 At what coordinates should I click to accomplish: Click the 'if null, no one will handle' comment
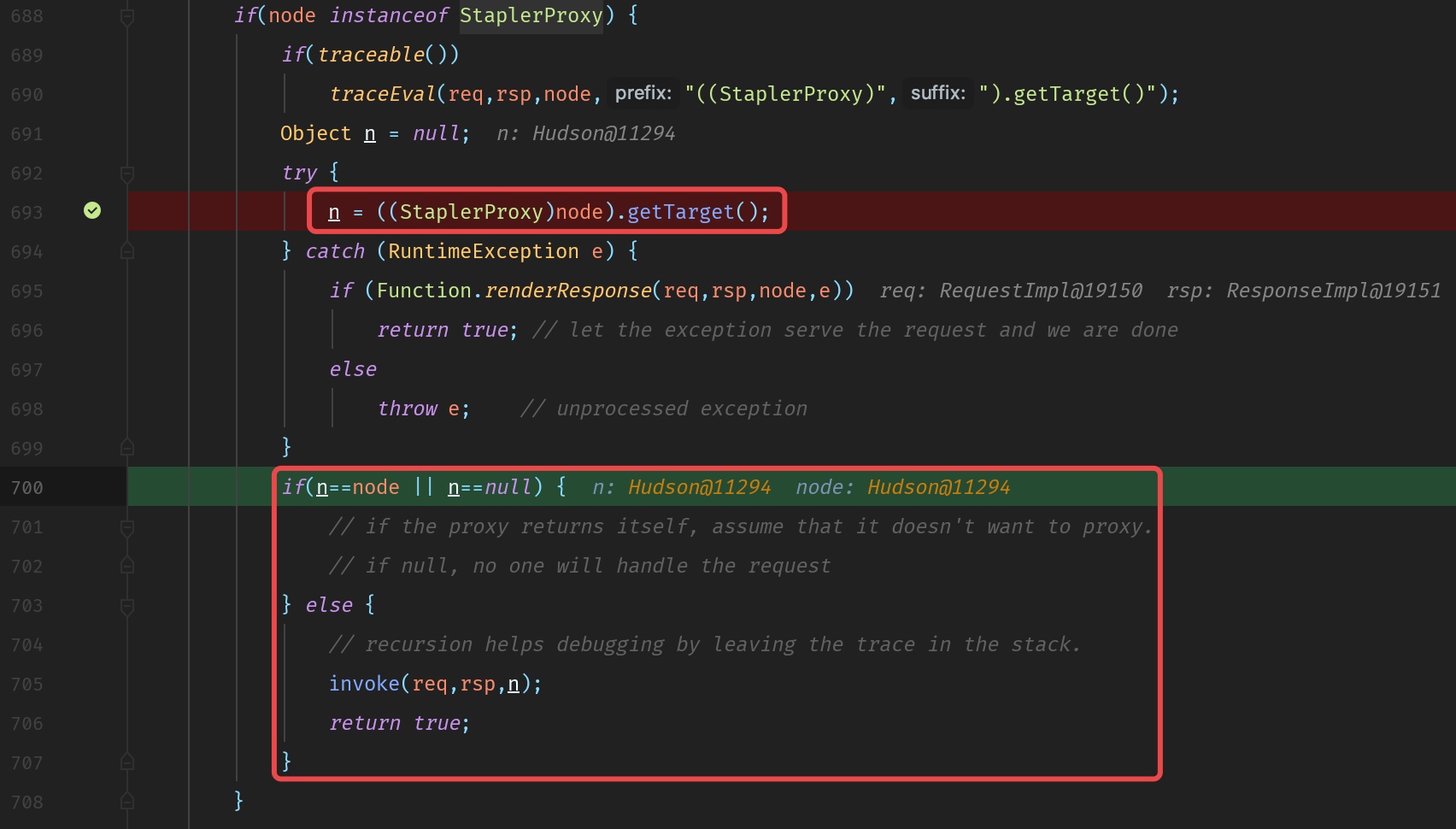pyautogui.click(x=580, y=566)
